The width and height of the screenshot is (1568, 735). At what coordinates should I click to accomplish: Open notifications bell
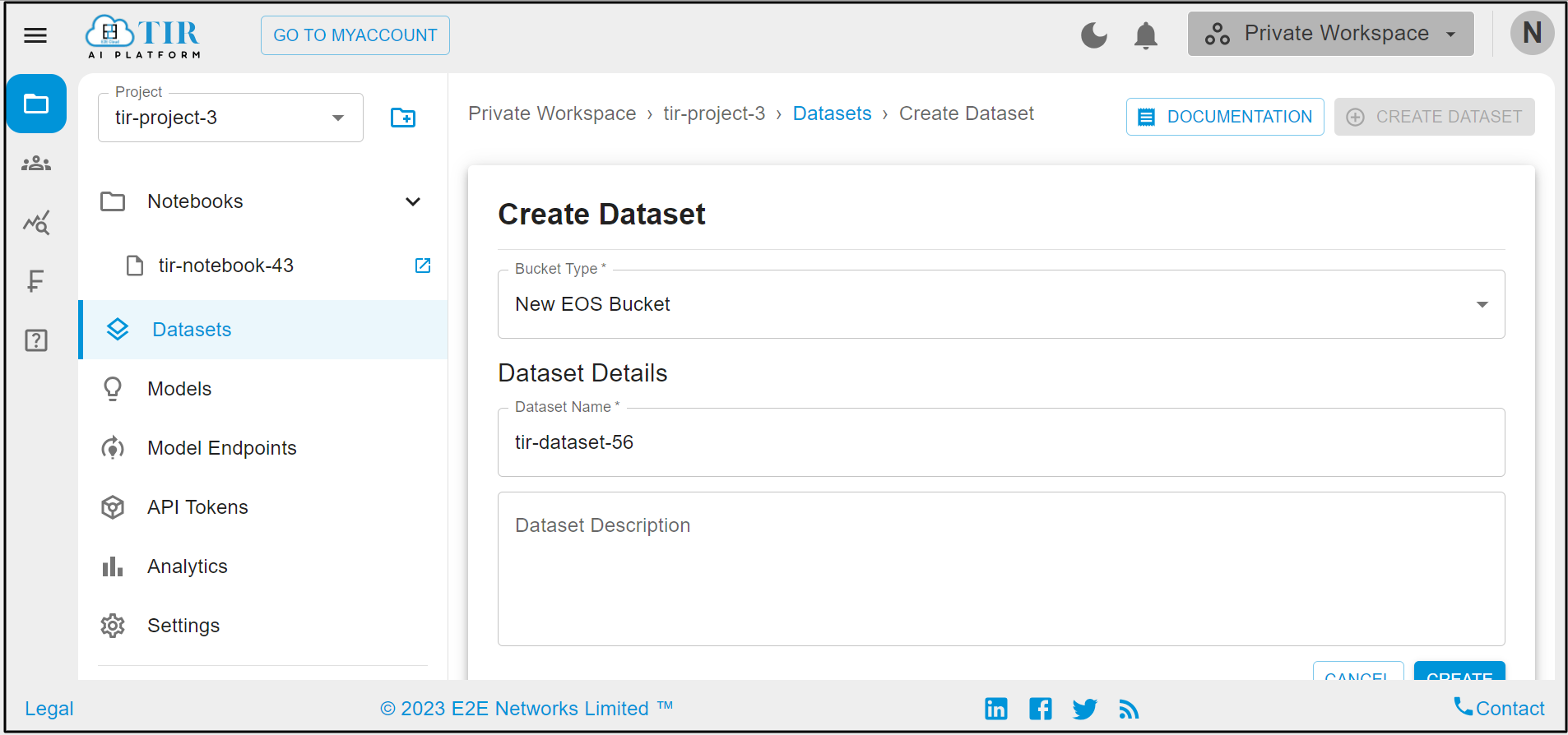(1145, 35)
